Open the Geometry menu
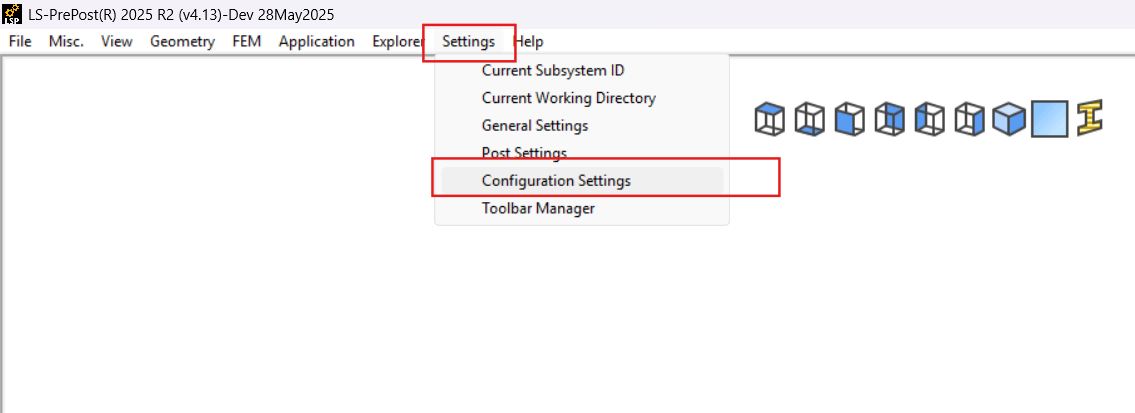 (x=182, y=42)
